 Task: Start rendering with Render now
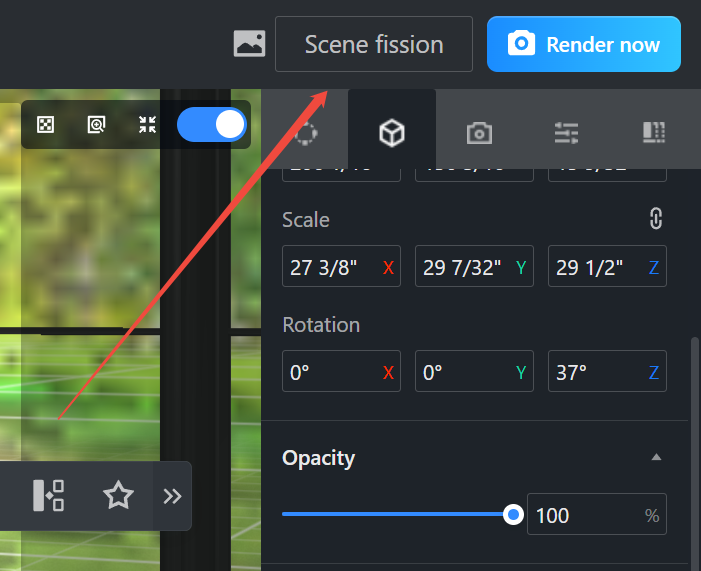click(584, 44)
